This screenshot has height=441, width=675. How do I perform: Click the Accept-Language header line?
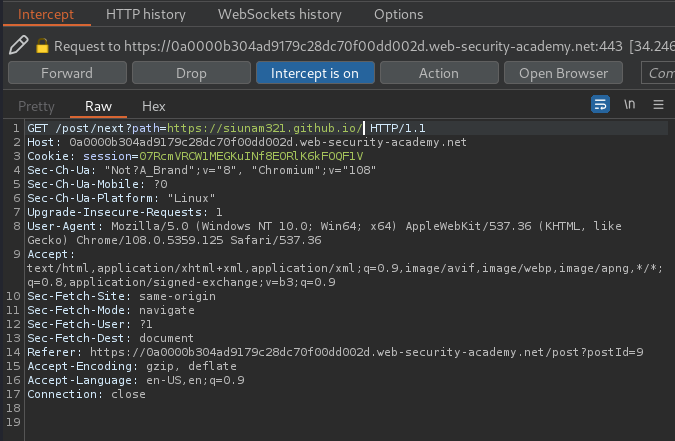pos(136,380)
